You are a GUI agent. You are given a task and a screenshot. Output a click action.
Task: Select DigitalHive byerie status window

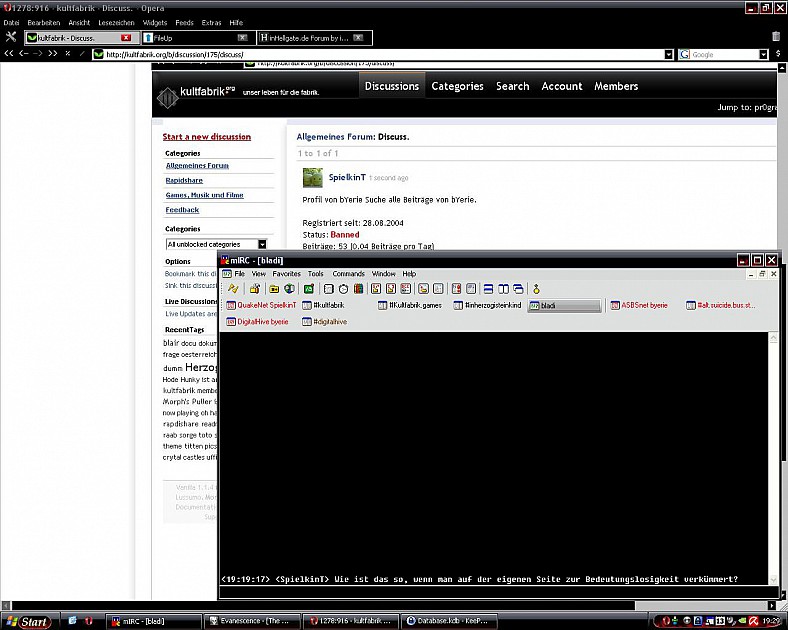pos(257,322)
